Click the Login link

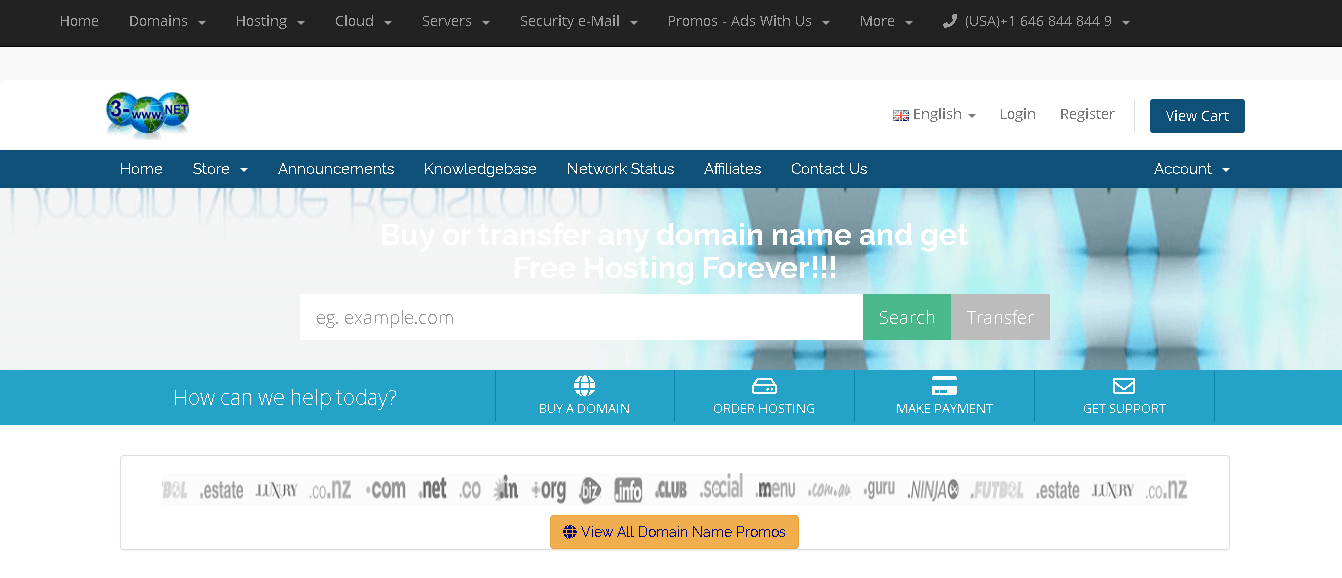click(x=1017, y=114)
